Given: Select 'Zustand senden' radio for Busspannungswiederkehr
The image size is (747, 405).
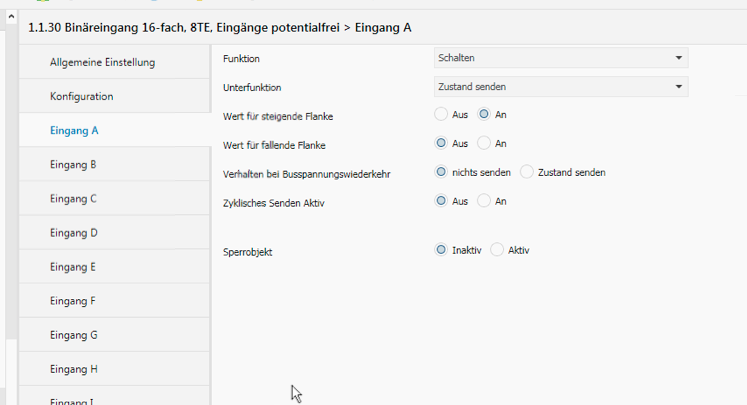Looking at the screenshot, I should [527, 172].
